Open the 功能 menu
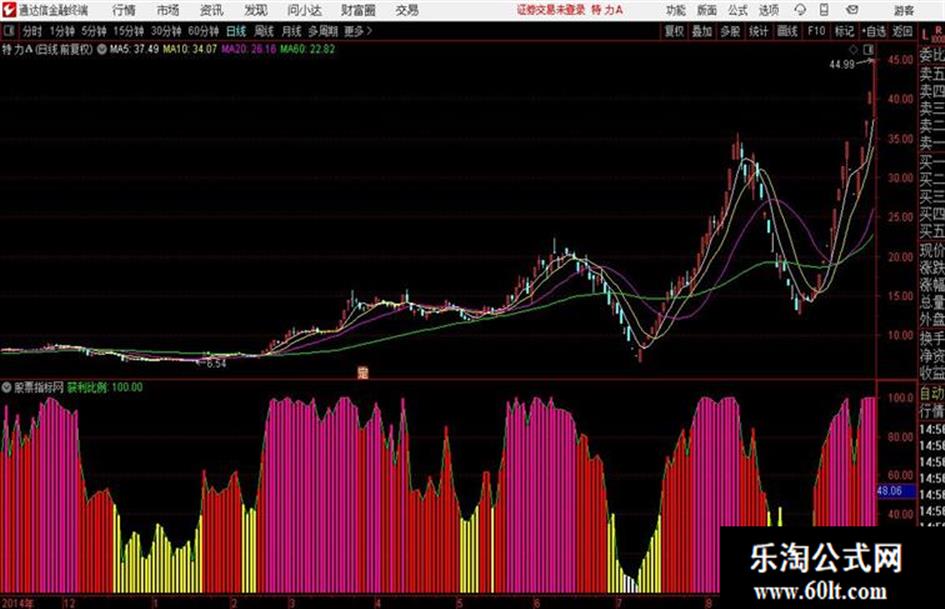945x609 pixels. [x=676, y=10]
